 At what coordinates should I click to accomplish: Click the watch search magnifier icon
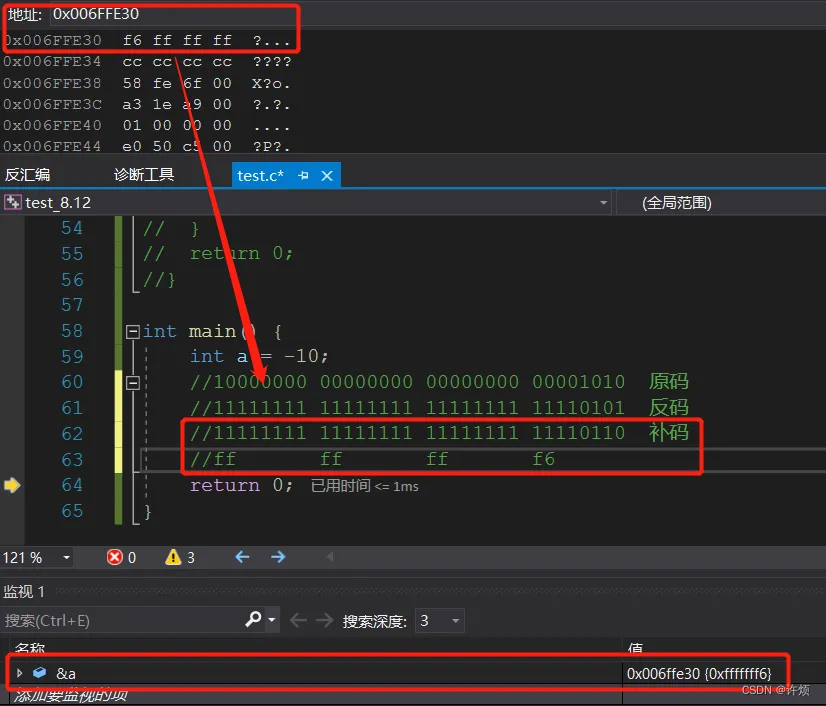(x=253, y=619)
